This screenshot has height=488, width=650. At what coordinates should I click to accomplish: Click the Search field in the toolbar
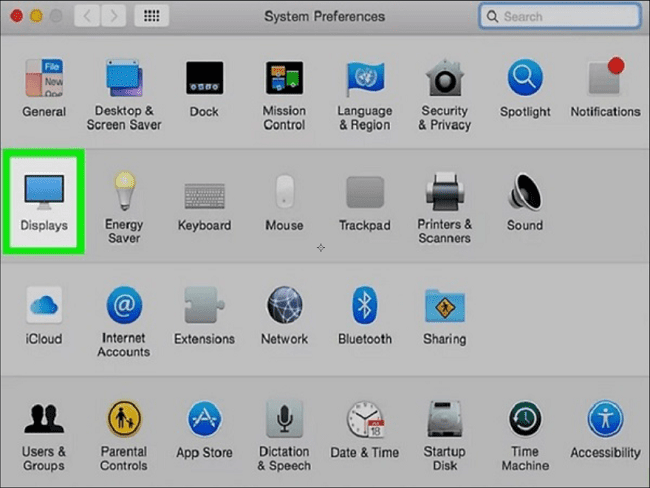560,16
